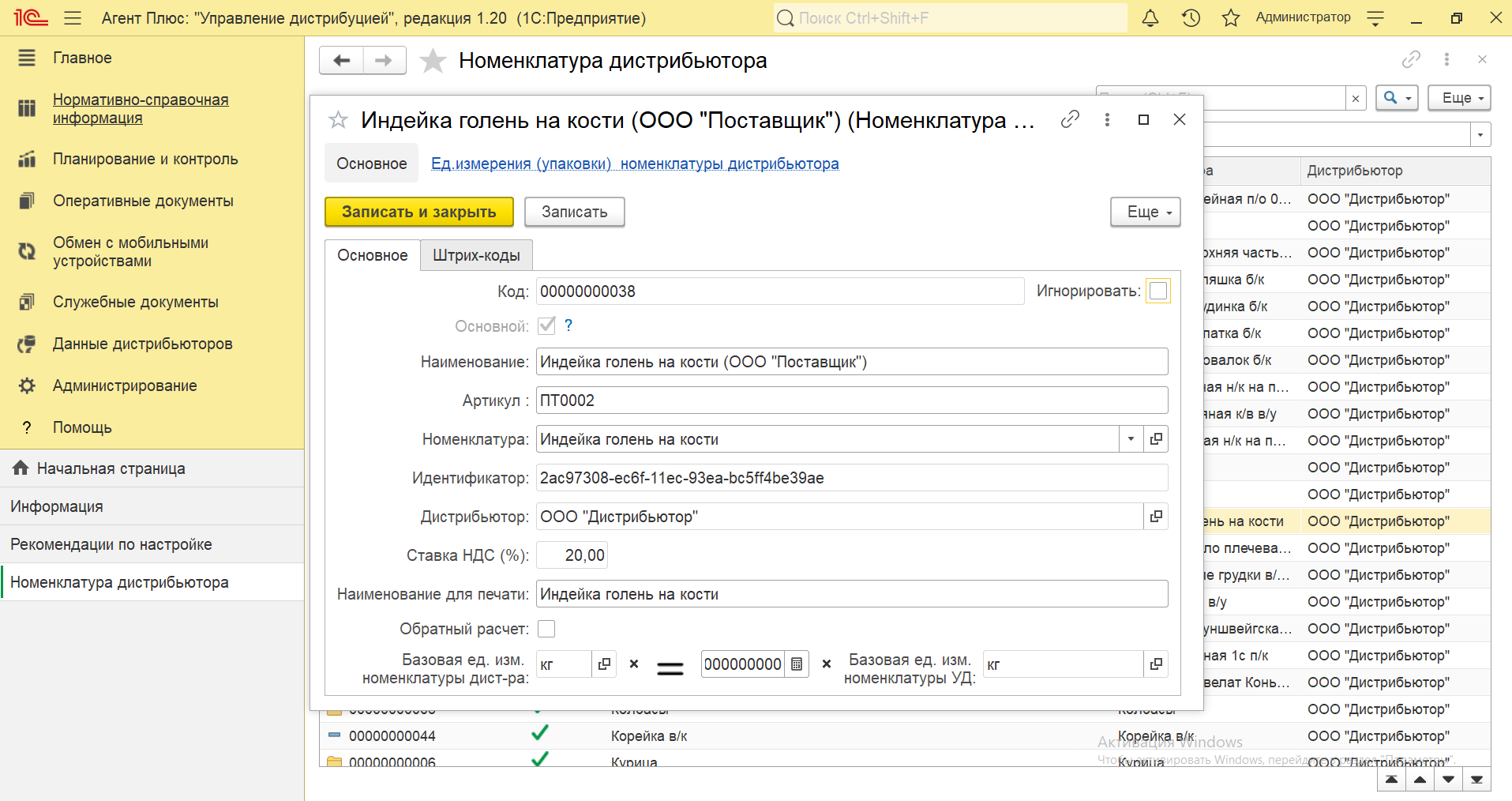The image size is (1512, 801).
Task: Click the disabled Основной checkbox
Action: coord(546,325)
